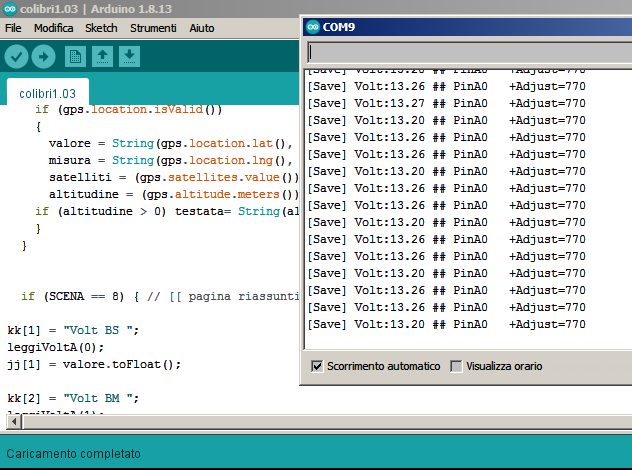This screenshot has height=470, width=632.
Task: Open the Modifica menu
Action: [53, 28]
